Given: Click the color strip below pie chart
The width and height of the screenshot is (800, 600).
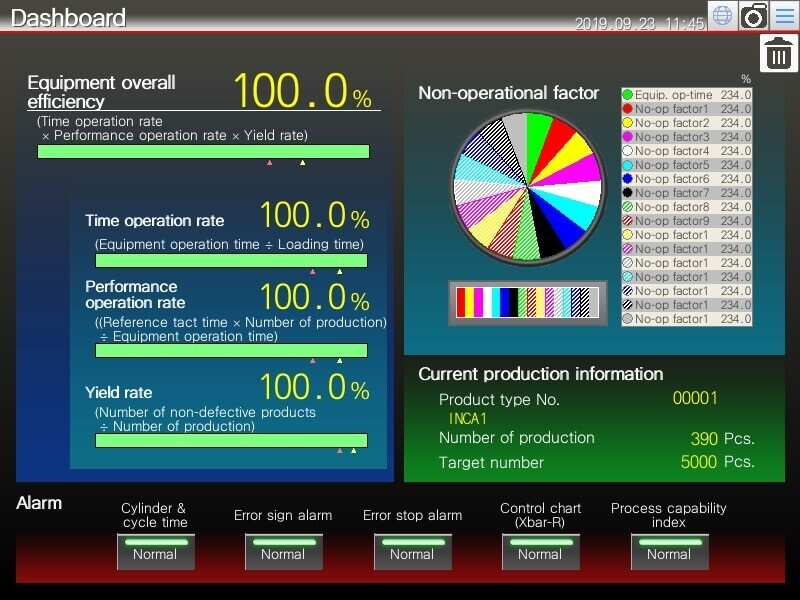Looking at the screenshot, I should [527, 302].
